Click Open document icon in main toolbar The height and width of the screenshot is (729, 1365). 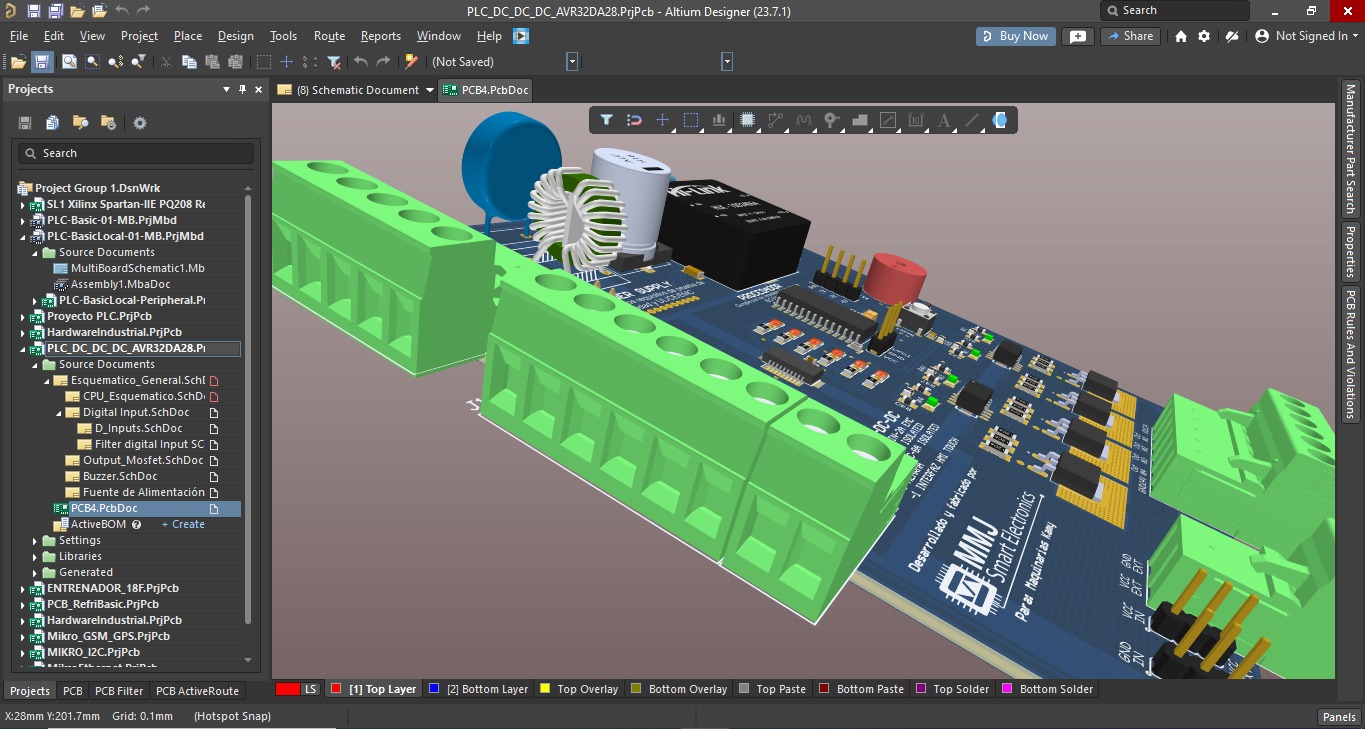click(18, 62)
